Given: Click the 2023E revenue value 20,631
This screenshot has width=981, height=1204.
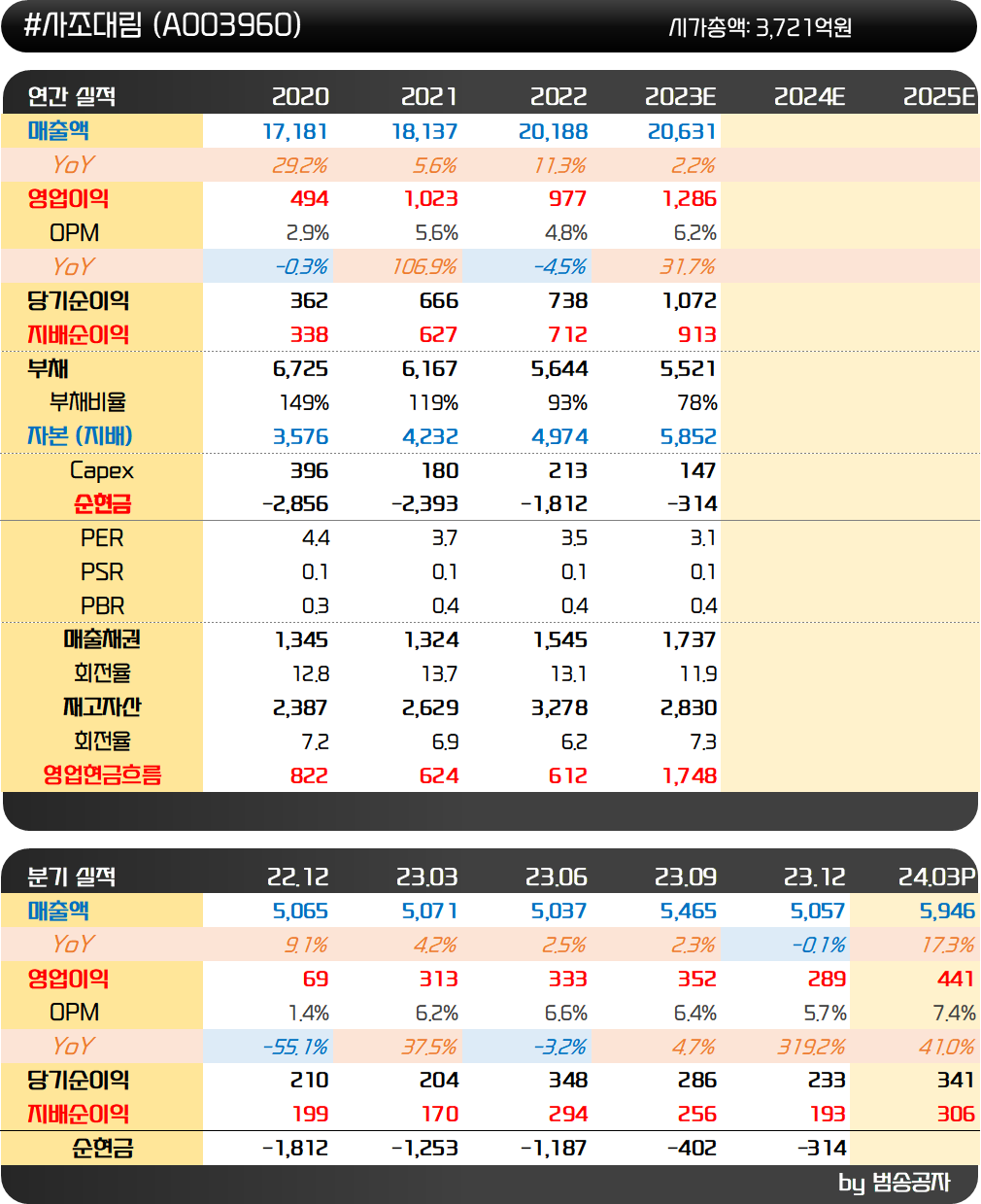Looking at the screenshot, I should [682, 131].
